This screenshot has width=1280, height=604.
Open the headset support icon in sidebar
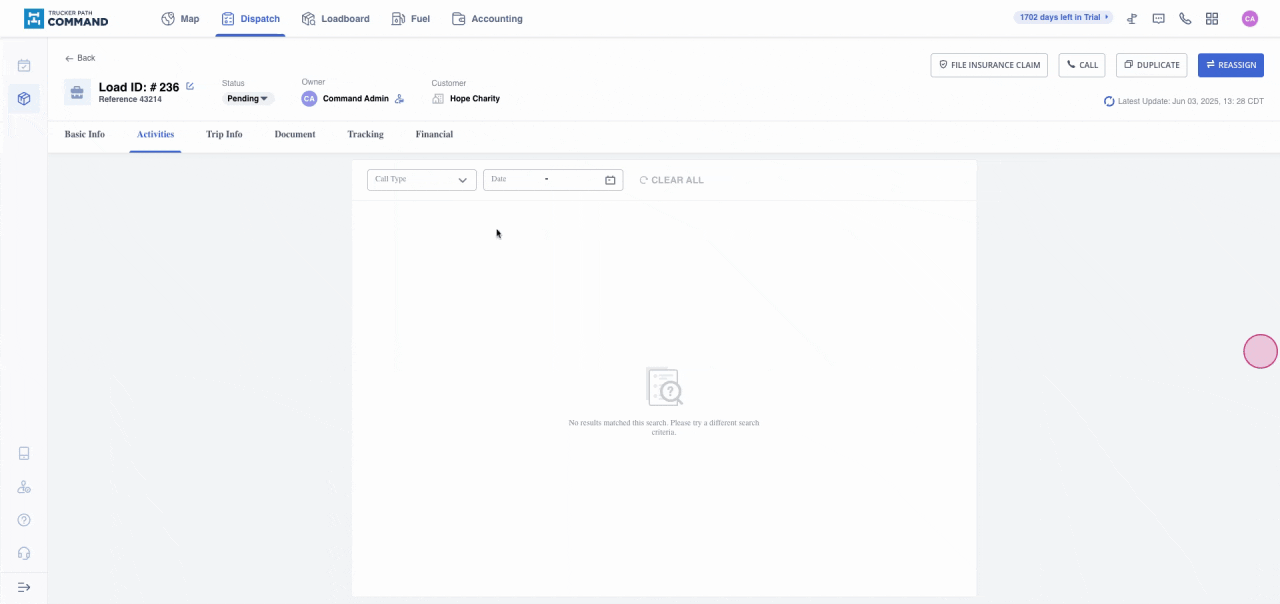pos(24,553)
